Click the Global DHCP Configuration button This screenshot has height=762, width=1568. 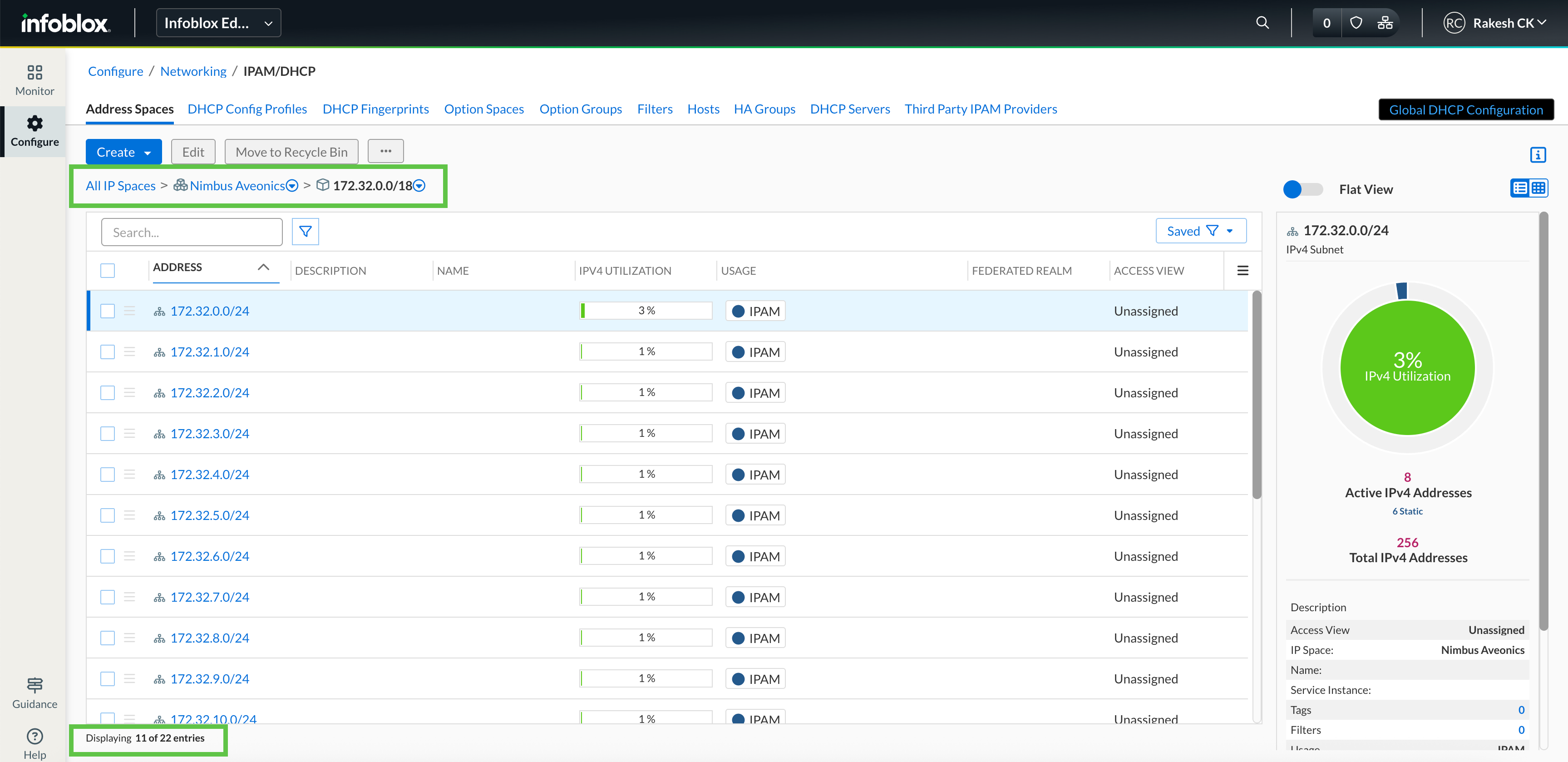click(x=1465, y=109)
